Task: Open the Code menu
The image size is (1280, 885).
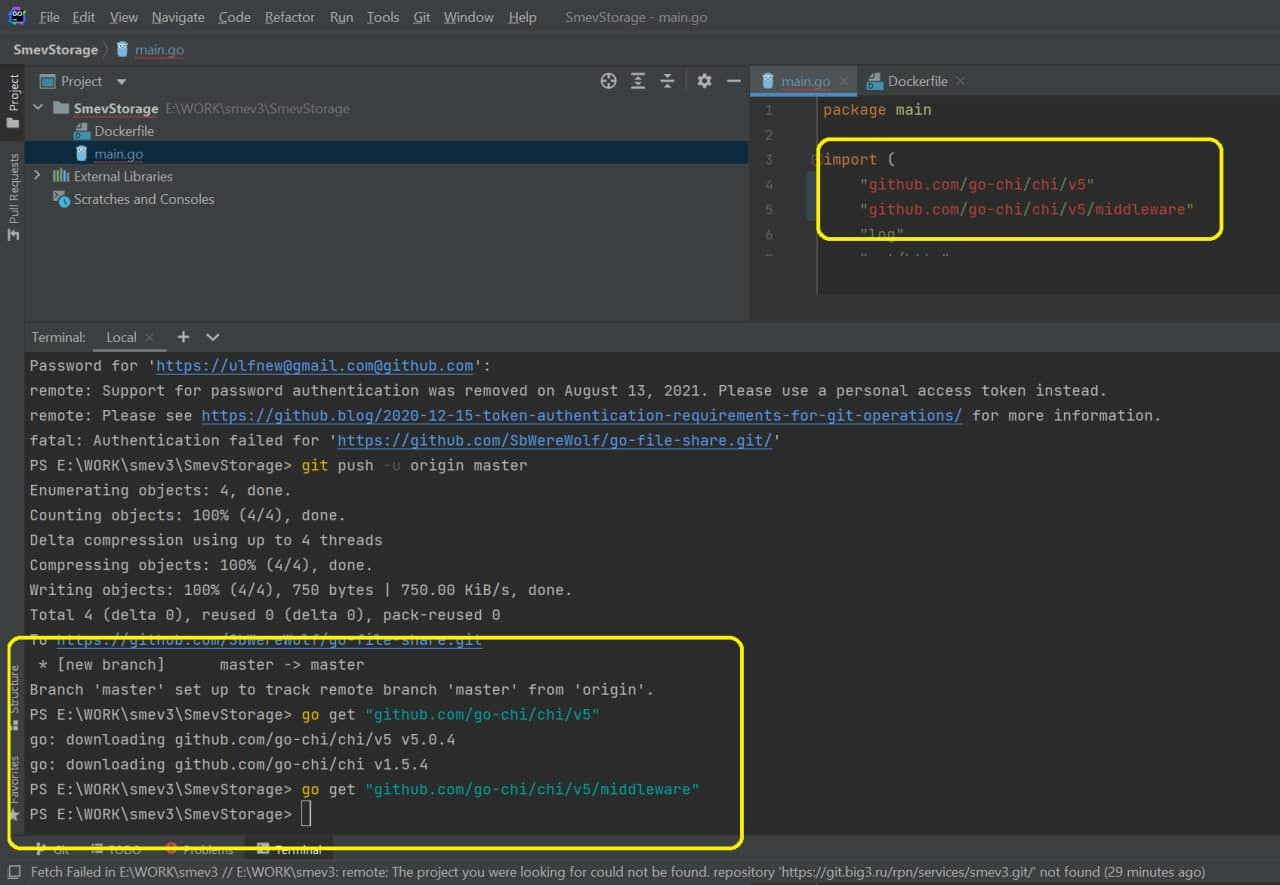Action: (x=234, y=17)
